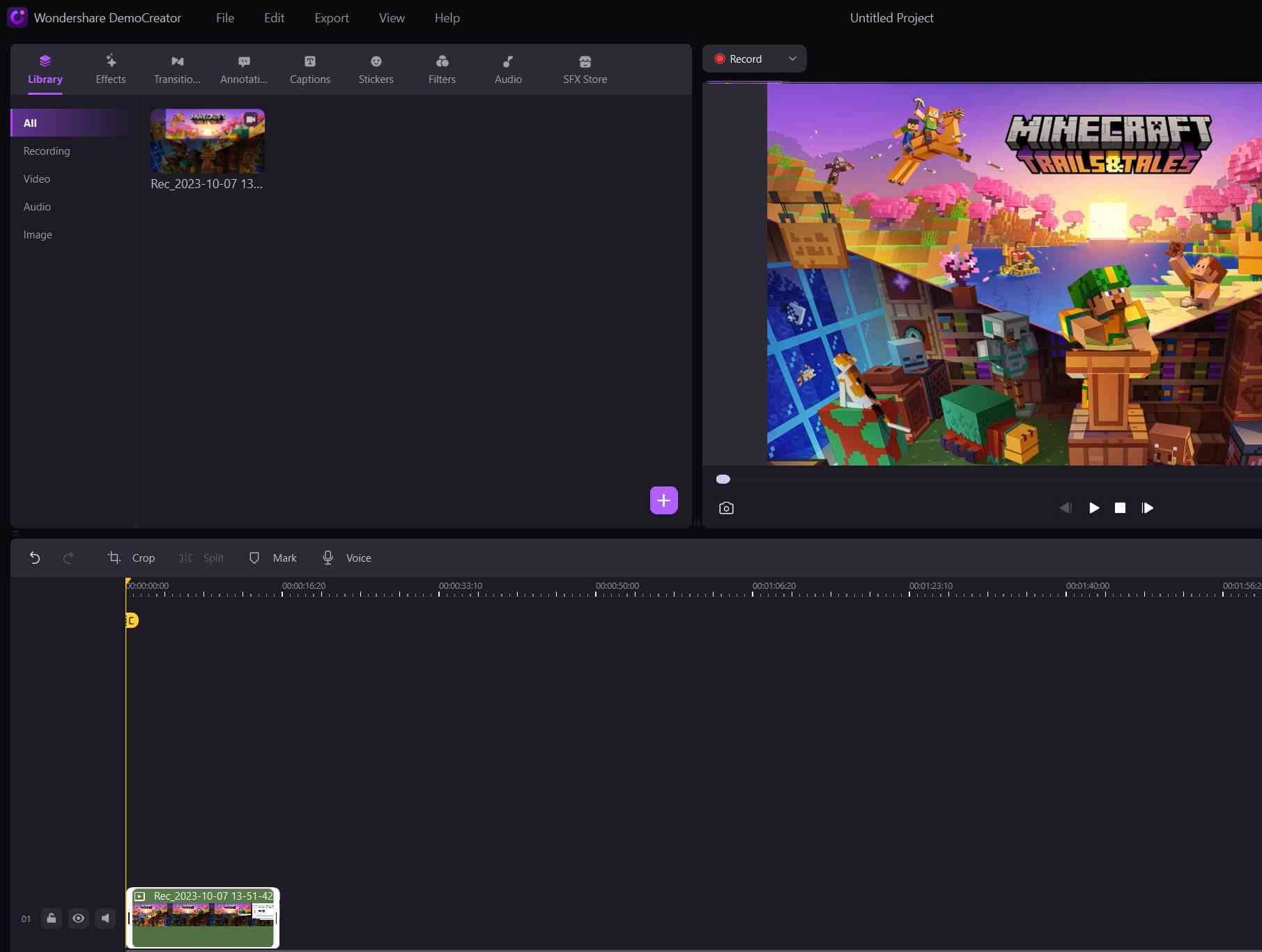Open the Effects panel

(x=111, y=69)
